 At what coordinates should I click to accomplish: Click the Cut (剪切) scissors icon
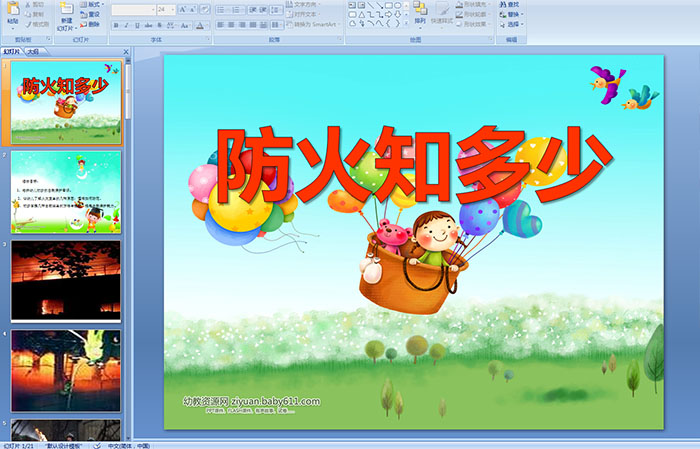[x=29, y=5]
